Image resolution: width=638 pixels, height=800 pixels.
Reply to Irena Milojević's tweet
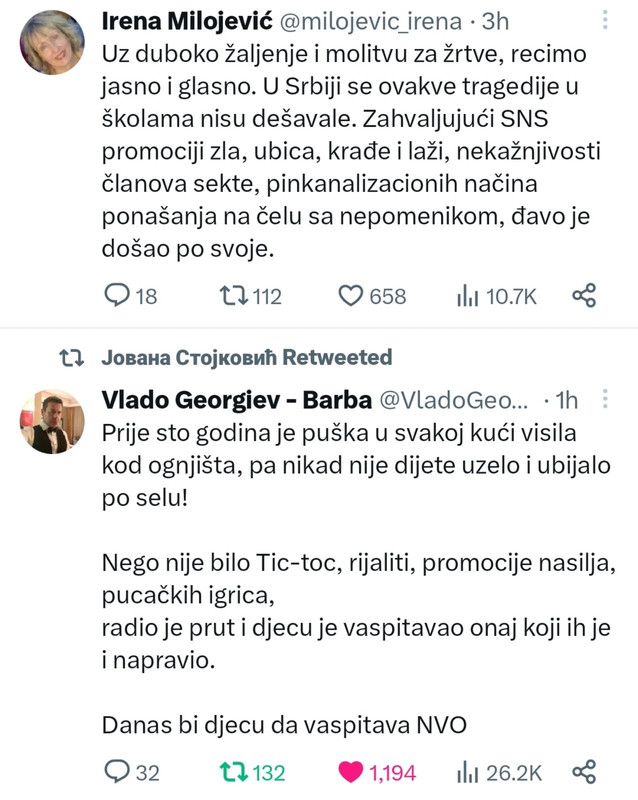pos(119,295)
